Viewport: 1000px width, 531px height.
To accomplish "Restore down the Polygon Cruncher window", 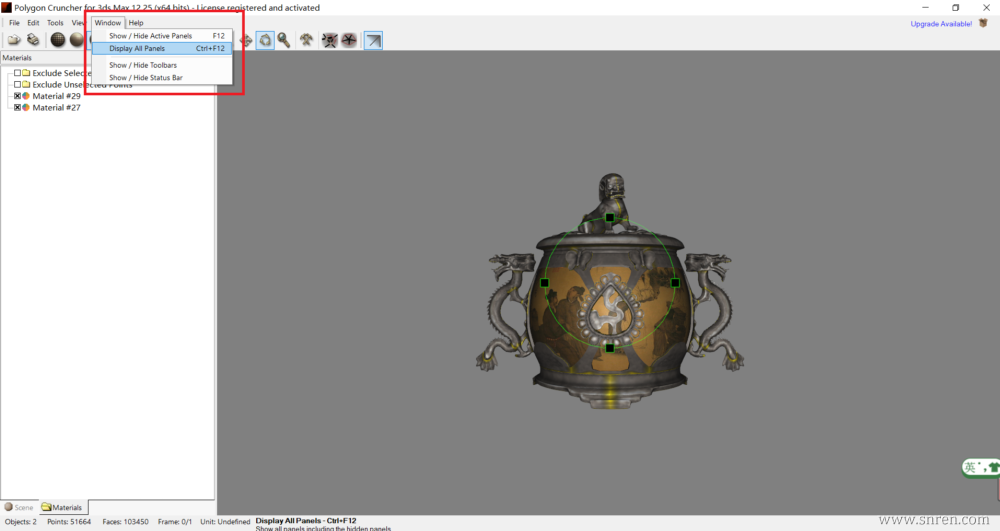I will click(955, 8).
